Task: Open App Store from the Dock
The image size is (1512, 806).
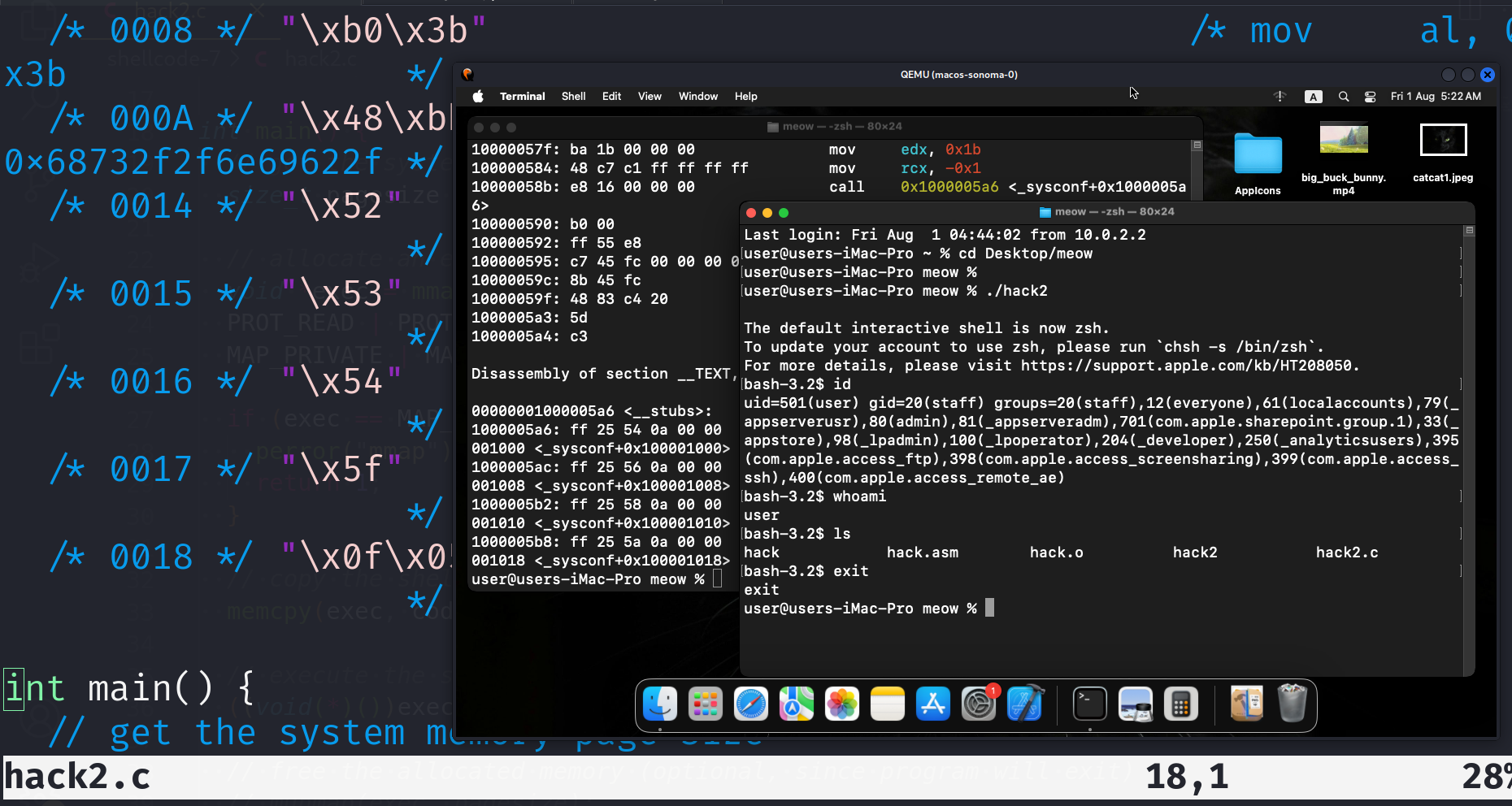Action: pos(932,704)
